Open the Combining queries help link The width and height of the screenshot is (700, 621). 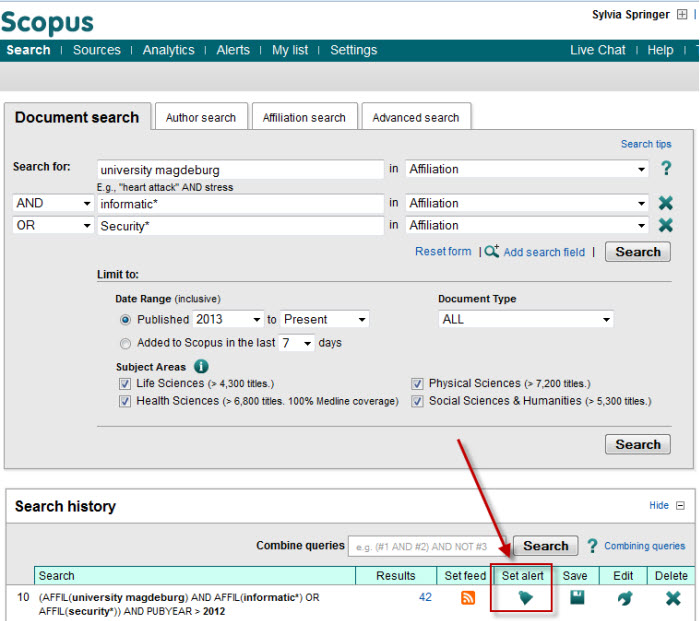(645, 546)
